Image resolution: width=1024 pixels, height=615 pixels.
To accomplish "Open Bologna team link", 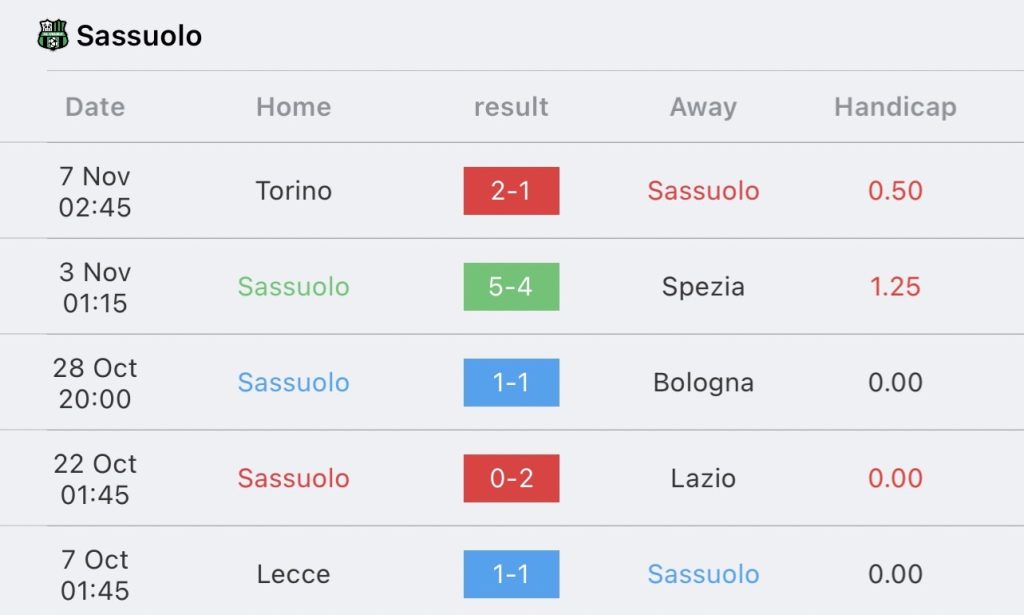I will pos(703,383).
